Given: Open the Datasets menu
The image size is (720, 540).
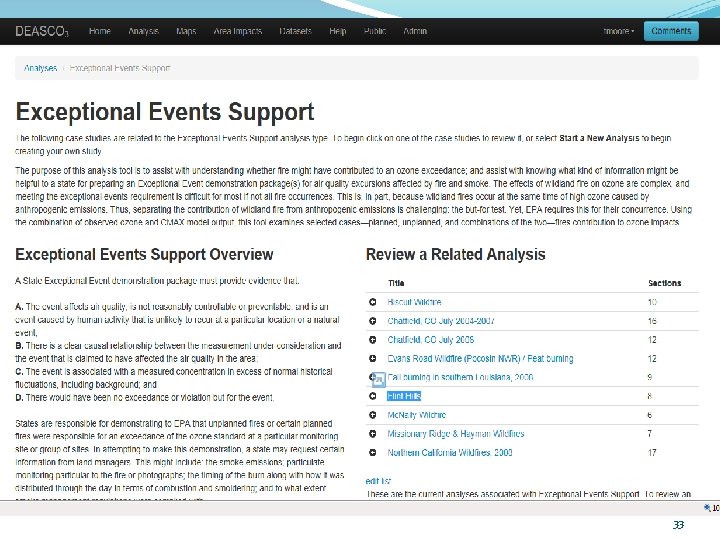Looking at the screenshot, I should [295, 31].
